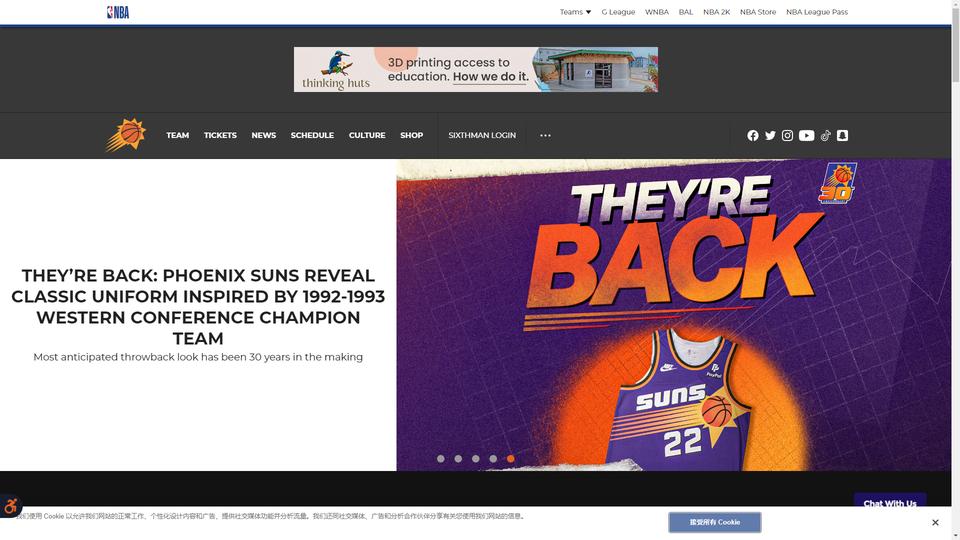
Task: Close the cookie notice with the X
Action: point(935,522)
